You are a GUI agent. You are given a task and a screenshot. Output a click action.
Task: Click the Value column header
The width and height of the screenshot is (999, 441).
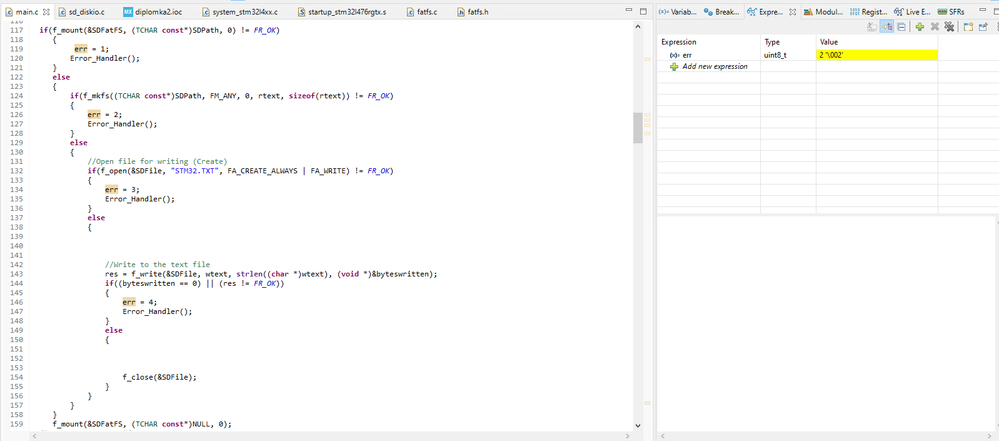[x=877, y=42]
